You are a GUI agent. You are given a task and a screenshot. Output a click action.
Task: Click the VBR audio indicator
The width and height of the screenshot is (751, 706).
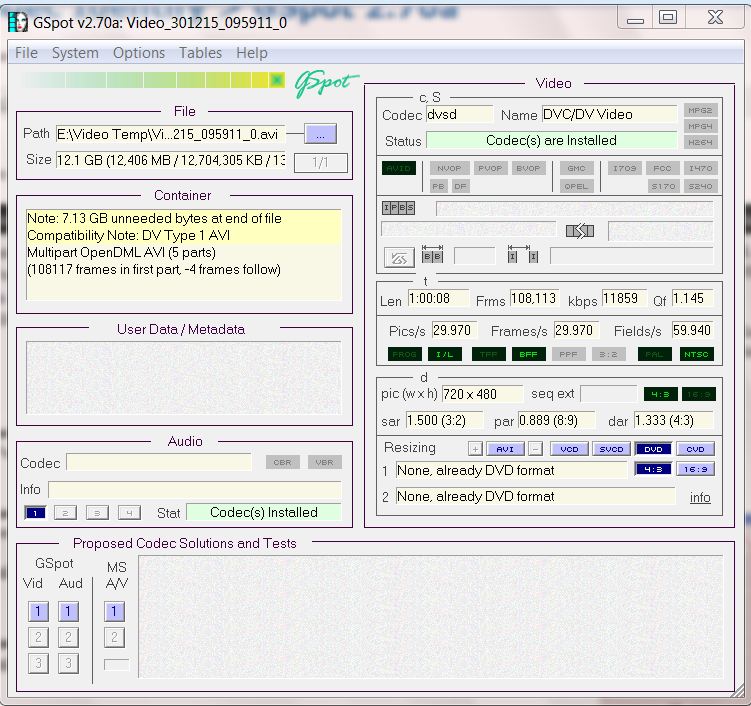(324, 463)
